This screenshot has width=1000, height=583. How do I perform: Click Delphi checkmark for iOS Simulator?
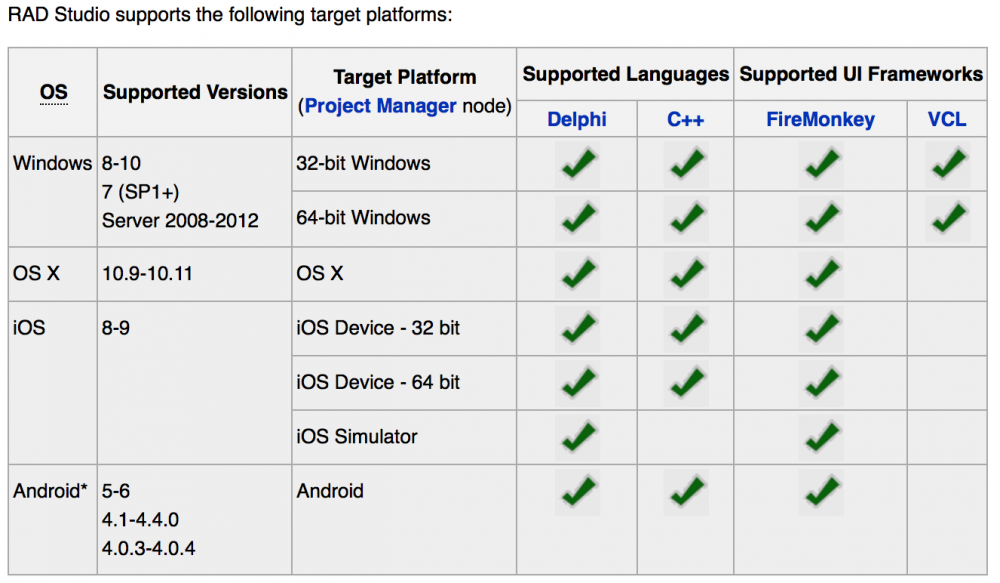point(578,437)
